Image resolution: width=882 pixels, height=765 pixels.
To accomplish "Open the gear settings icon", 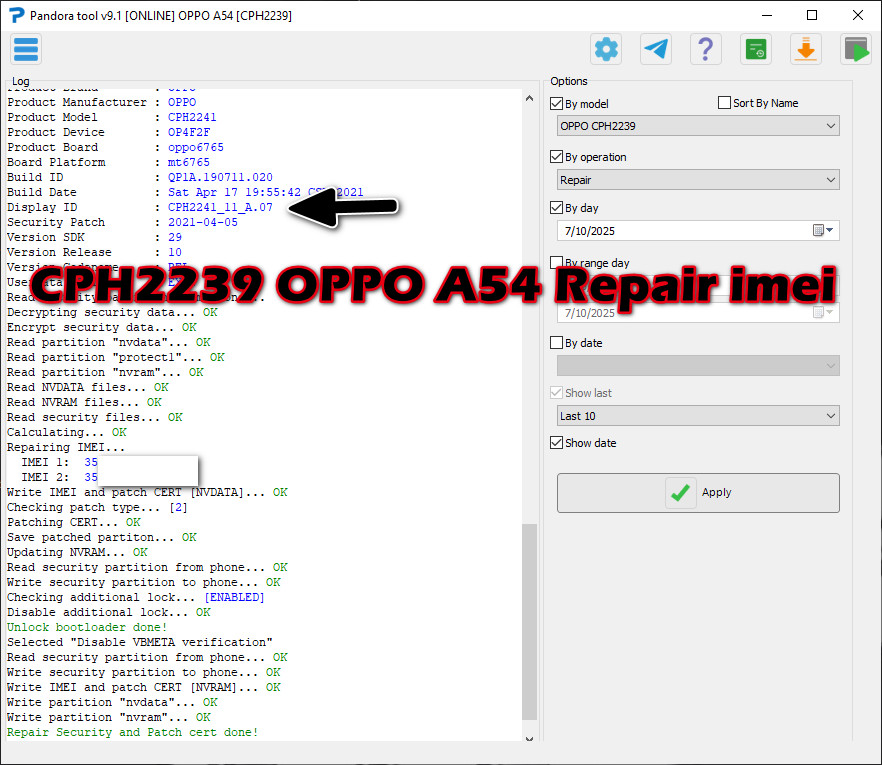I will 606,50.
